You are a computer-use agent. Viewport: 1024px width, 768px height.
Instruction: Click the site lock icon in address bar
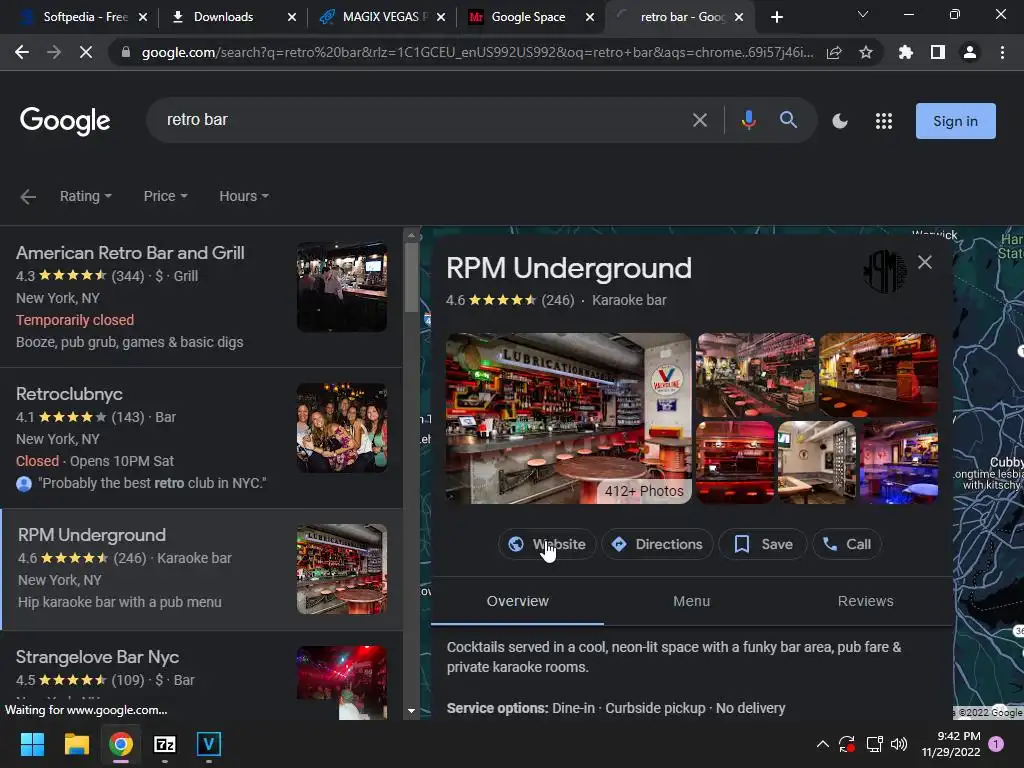tap(125, 52)
